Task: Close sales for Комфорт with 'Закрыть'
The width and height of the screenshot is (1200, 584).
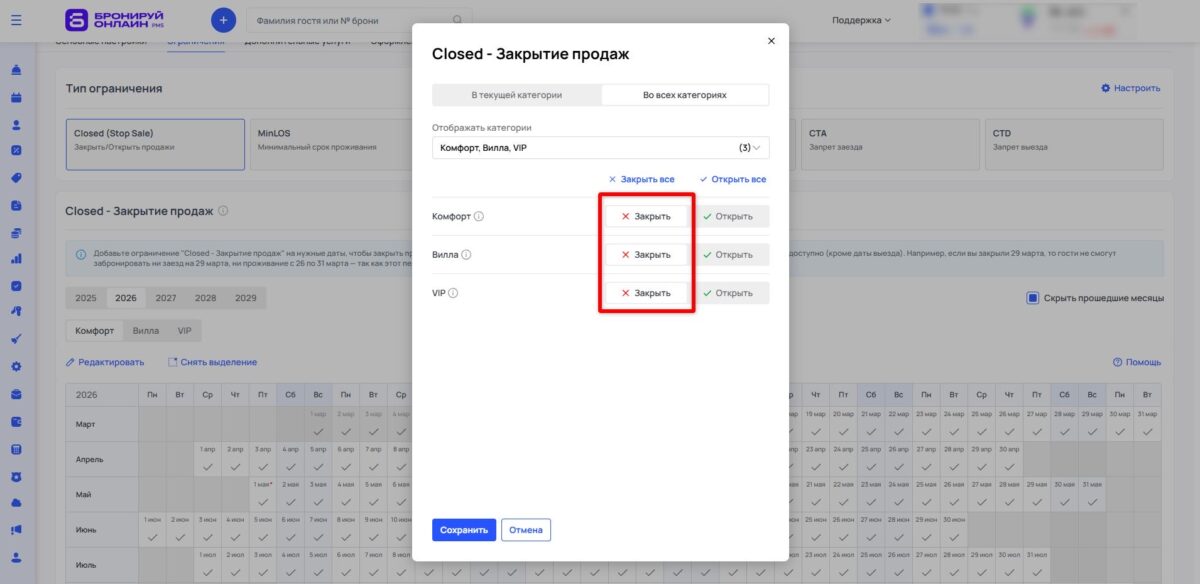Action: pos(645,215)
